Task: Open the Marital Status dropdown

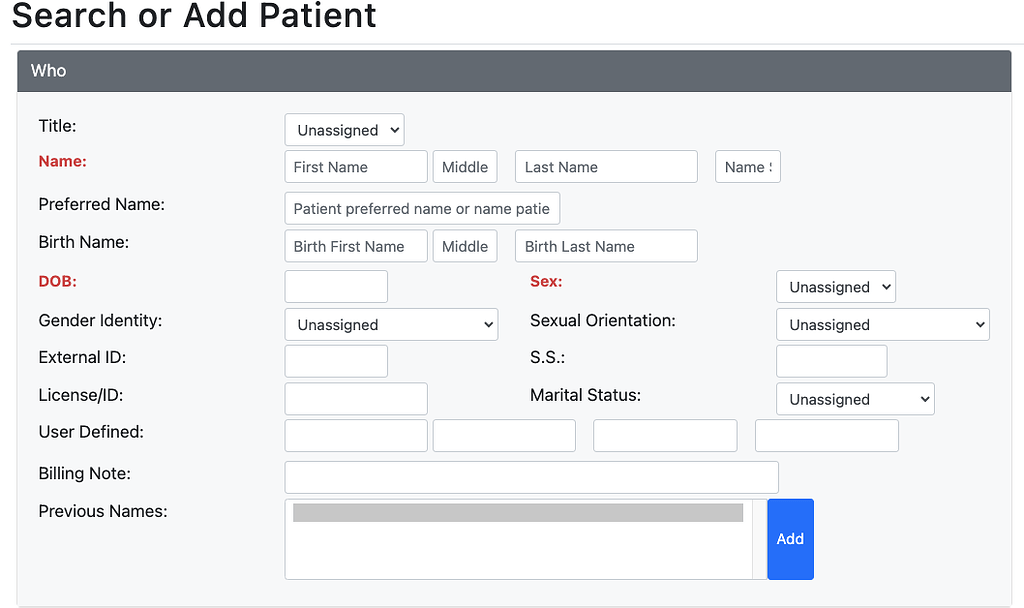Action: (x=855, y=398)
